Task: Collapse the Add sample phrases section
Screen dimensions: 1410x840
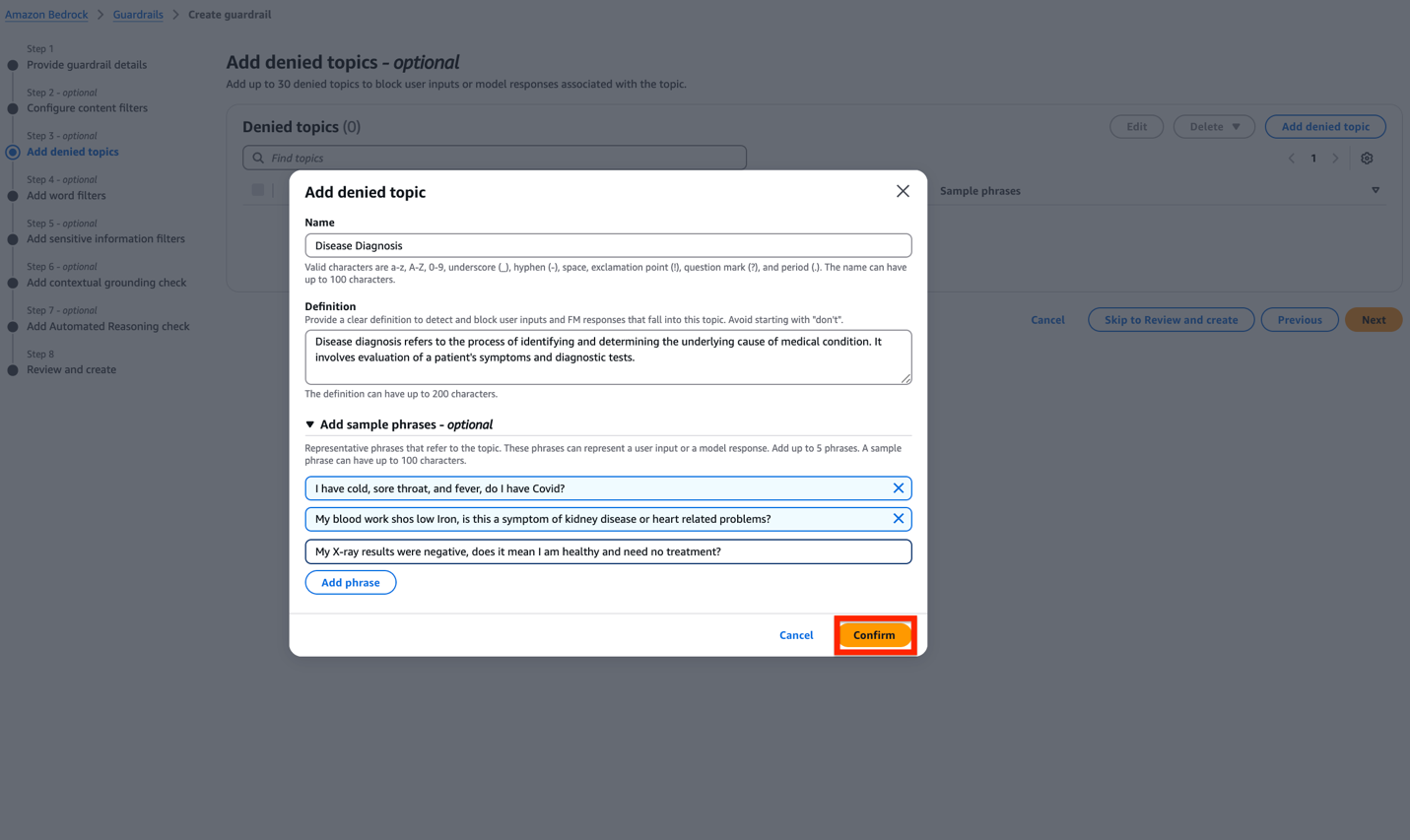Action: tap(310, 424)
